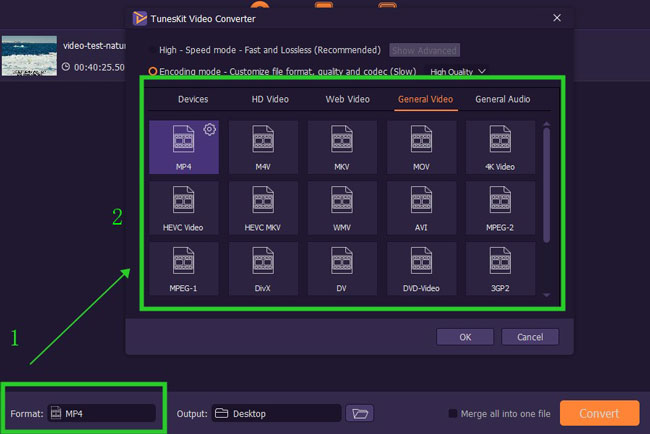
Task: Select the MP4 format icon
Action: 184,147
